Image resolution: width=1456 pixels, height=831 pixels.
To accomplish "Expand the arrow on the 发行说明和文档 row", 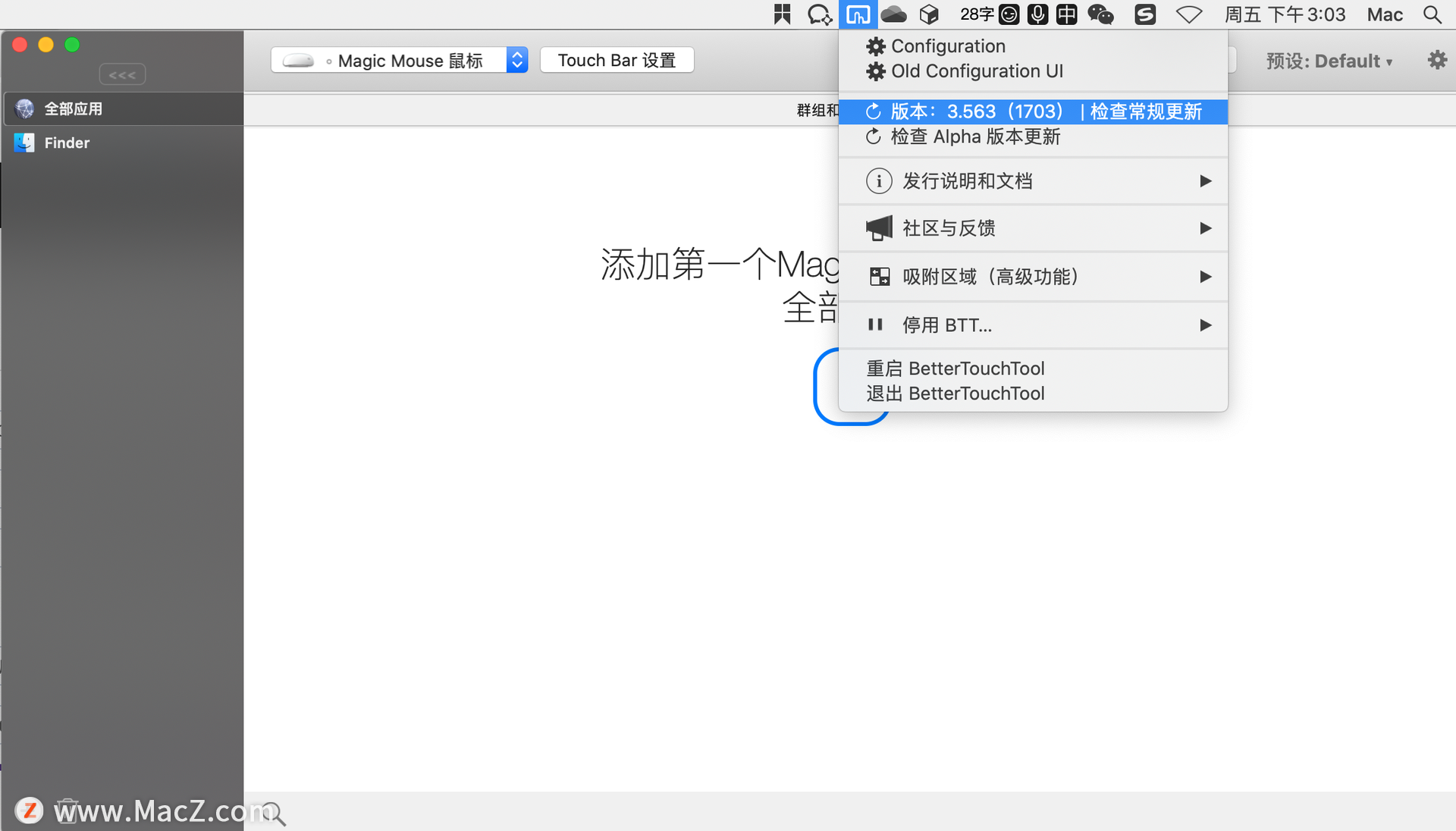I will [1205, 180].
